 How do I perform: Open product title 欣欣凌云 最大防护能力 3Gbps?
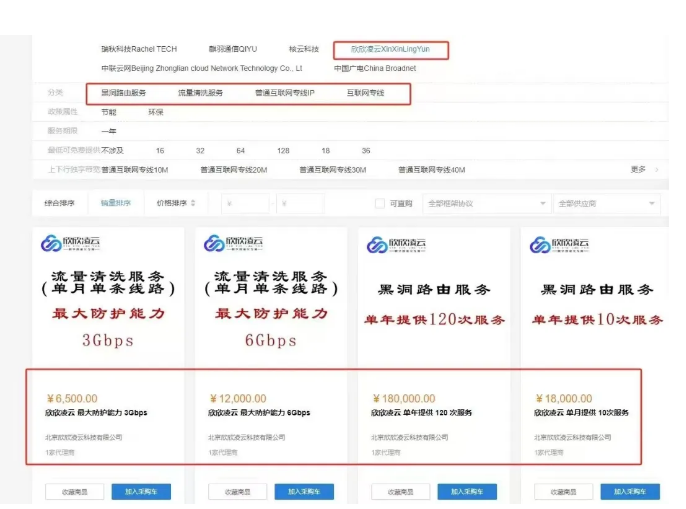pos(96,413)
